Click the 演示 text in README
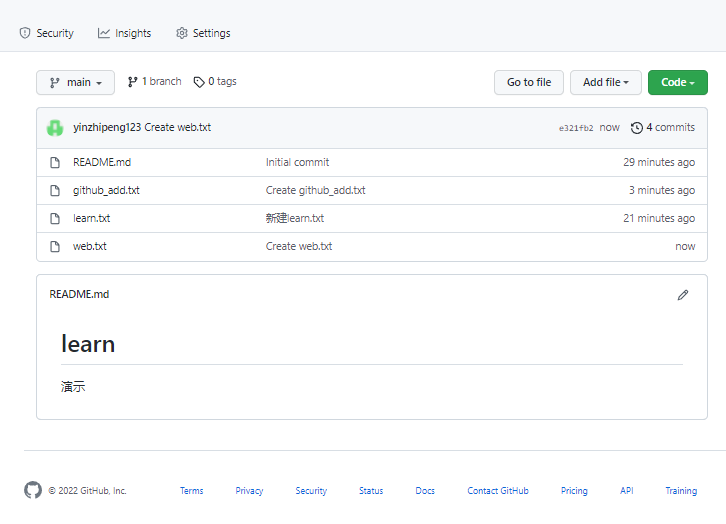Image resolution: width=726 pixels, height=524 pixels. (73, 387)
